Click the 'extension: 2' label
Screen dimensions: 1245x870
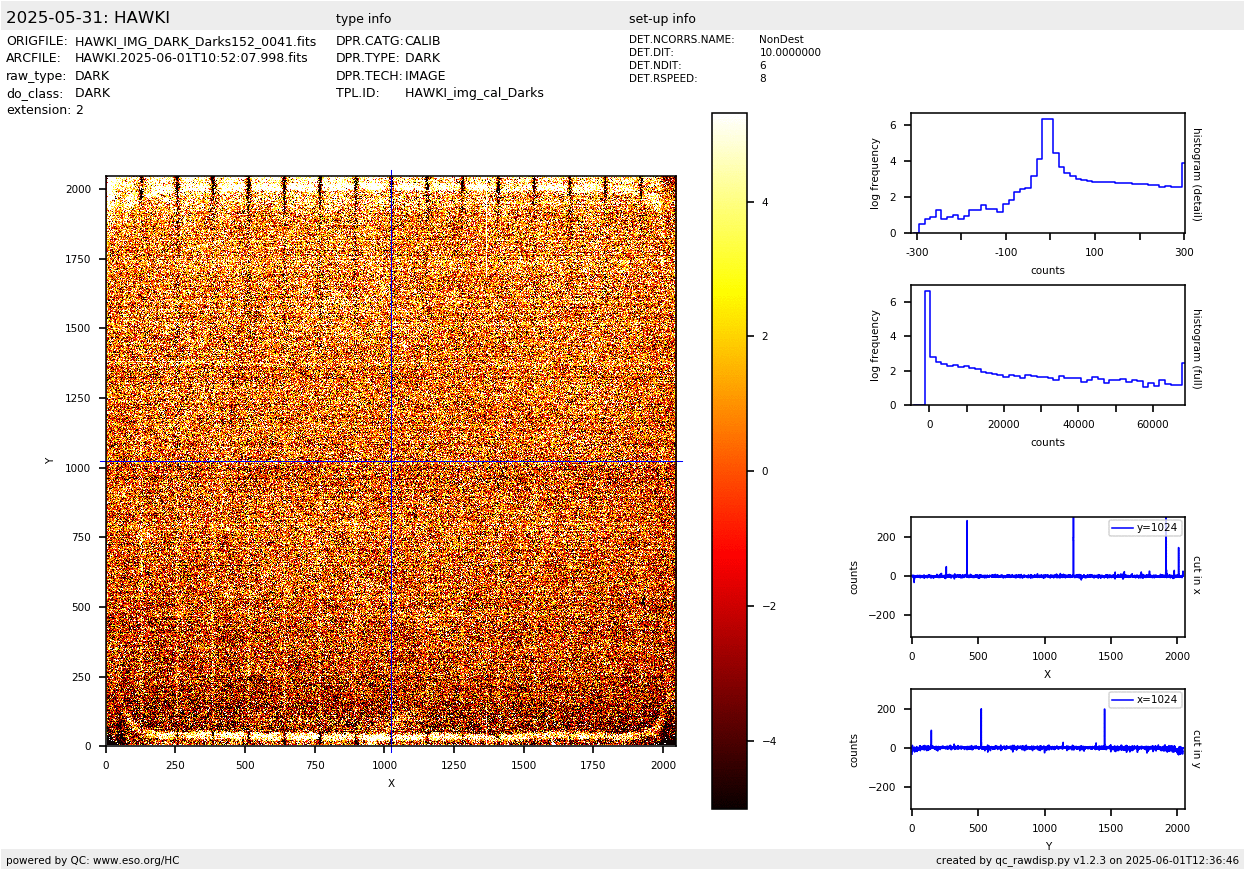pyautogui.click(x=45, y=110)
